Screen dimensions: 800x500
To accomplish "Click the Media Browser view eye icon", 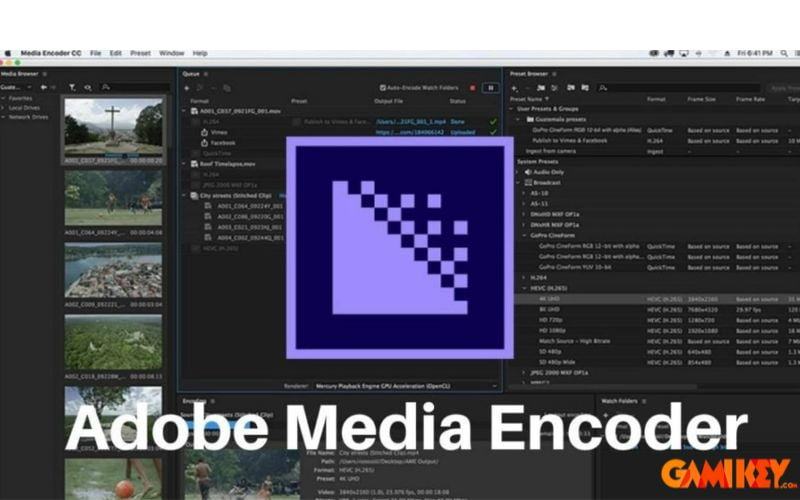I will (x=88, y=88).
